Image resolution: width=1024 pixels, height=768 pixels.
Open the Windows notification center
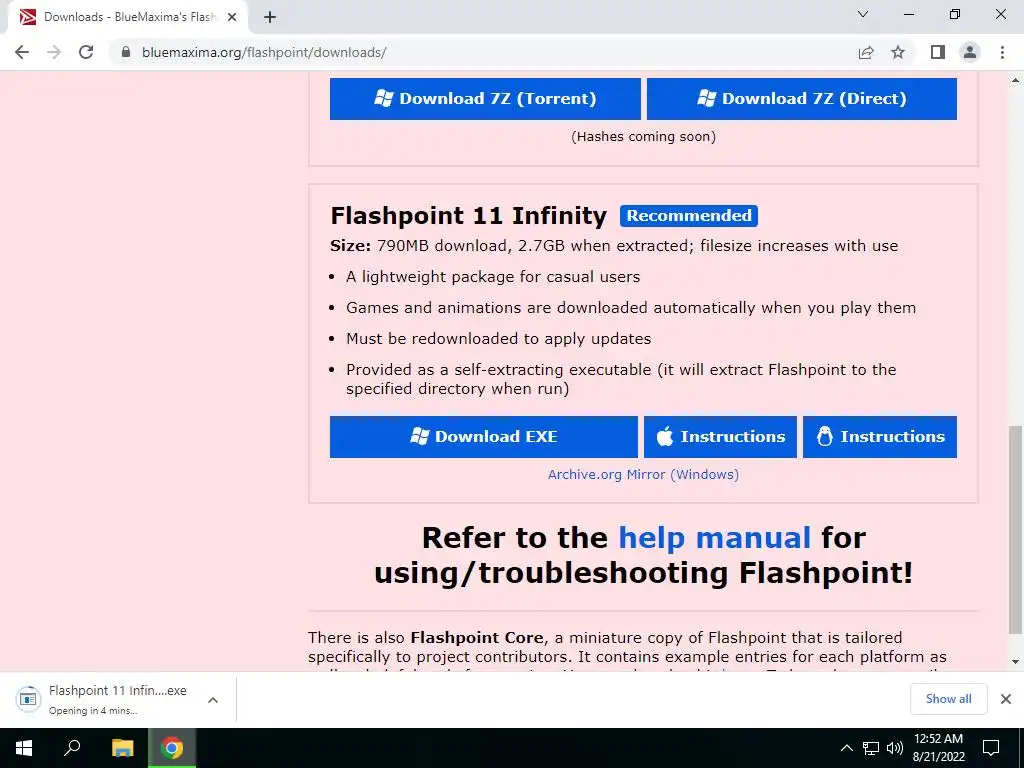pyautogui.click(x=991, y=748)
